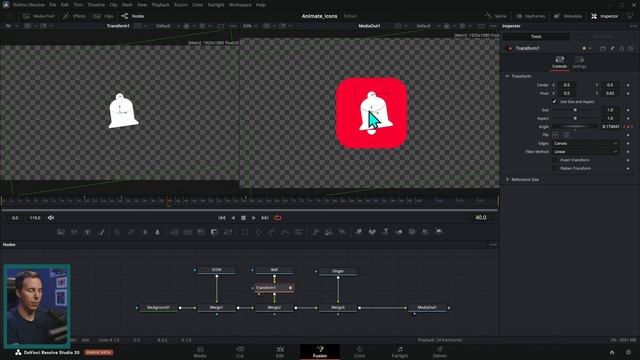640x360 pixels.
Task: Switch to the Modifiers tab
Action: click(602, 37)
